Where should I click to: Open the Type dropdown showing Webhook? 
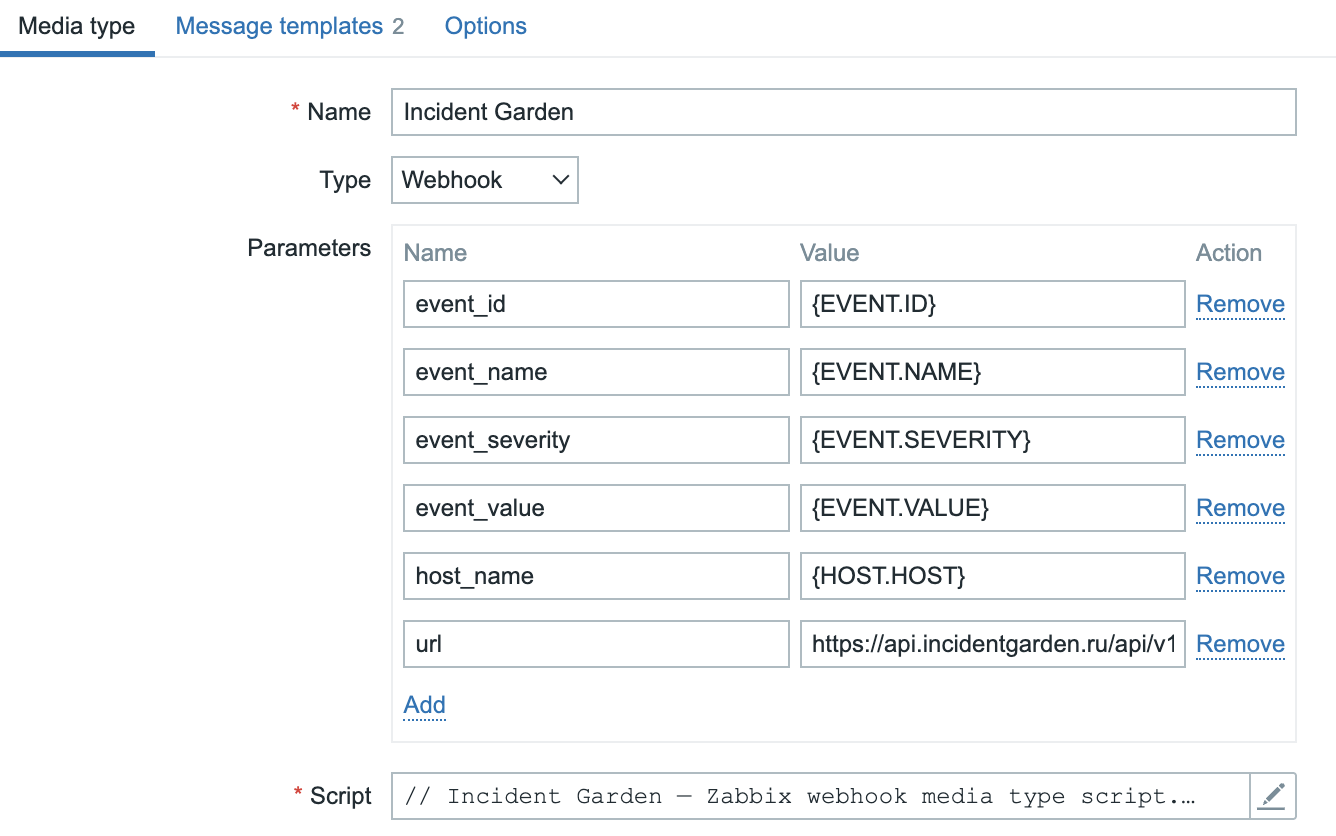pos(485,180)
